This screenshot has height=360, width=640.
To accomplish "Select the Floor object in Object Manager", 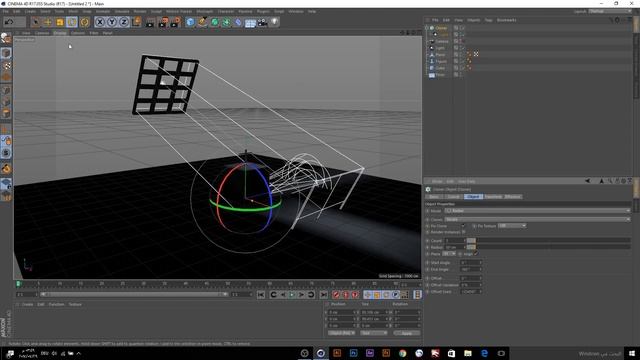I will pos(440,75).
